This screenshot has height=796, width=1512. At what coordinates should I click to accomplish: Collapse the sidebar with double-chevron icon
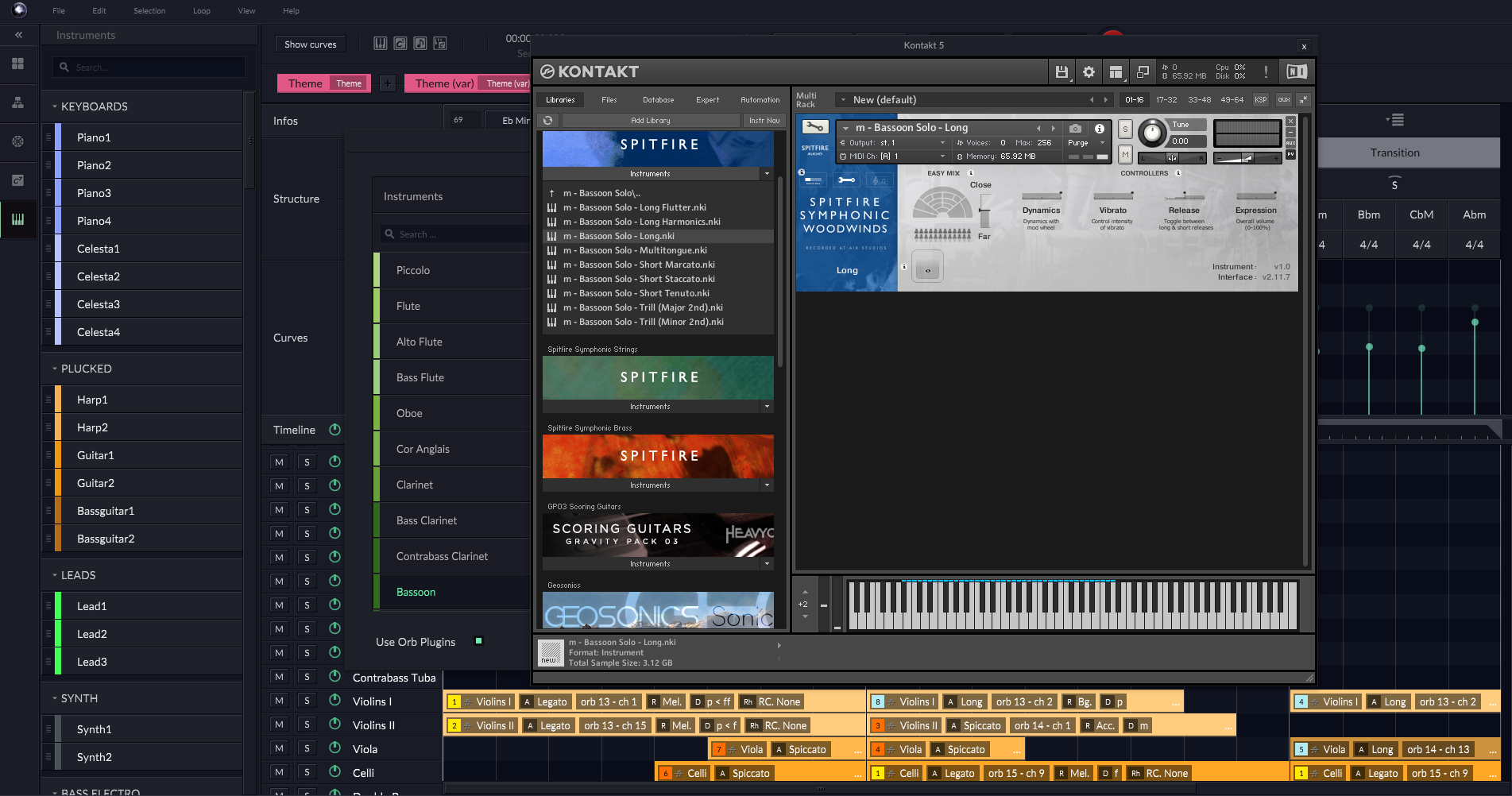tap(18, 35)
